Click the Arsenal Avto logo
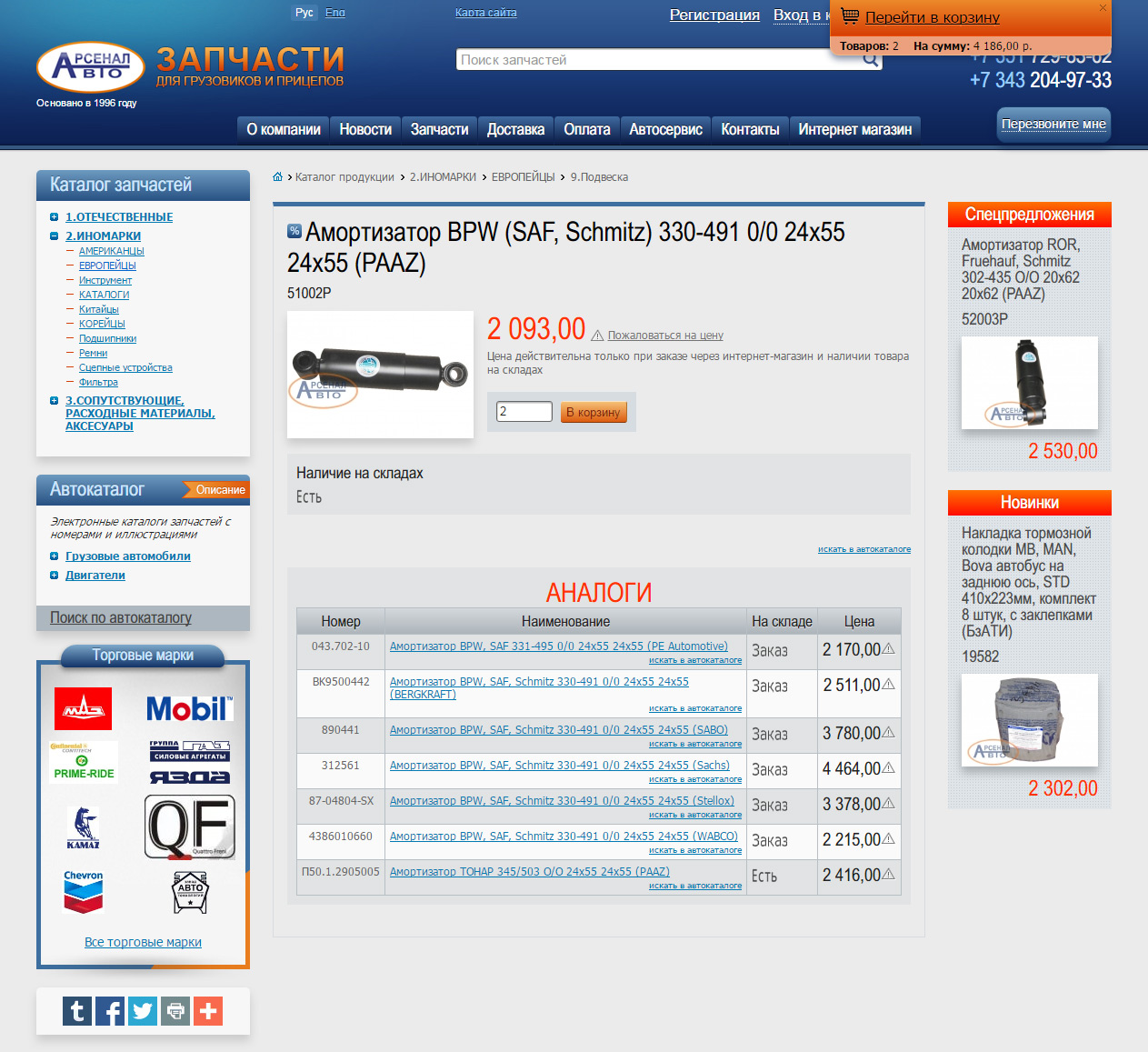 click(91, 66)
